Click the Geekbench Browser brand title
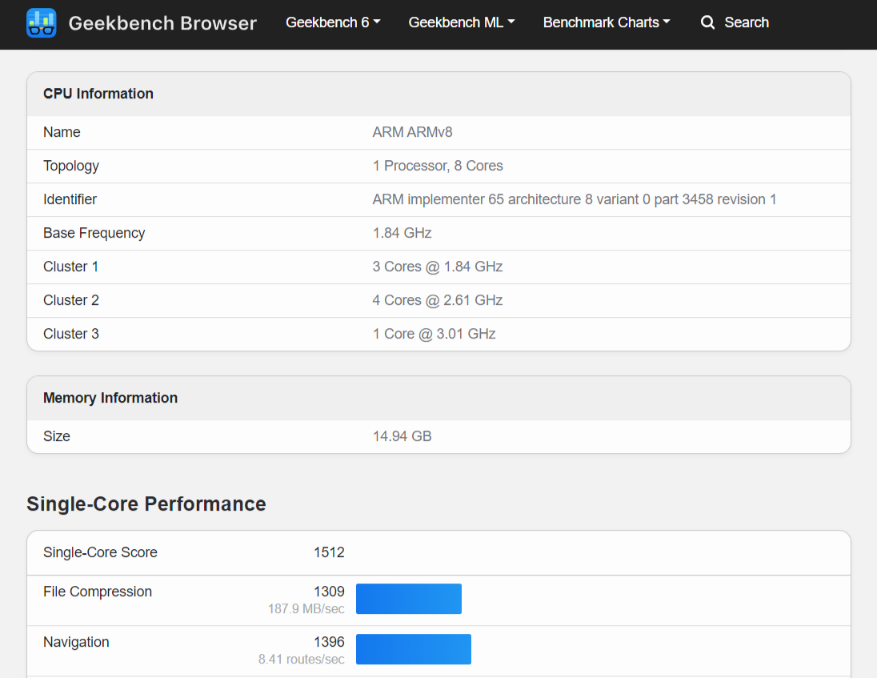 pos(162,22)
